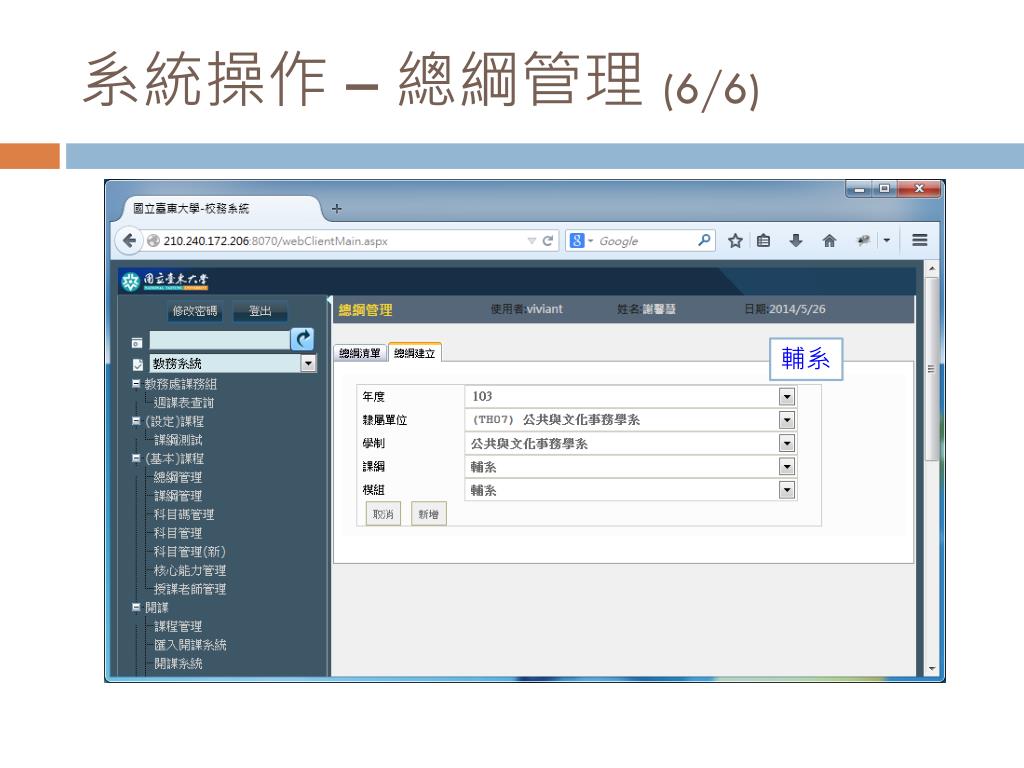Screen dimensions: 1024x768
Task: Click the browser back arrow button
Action: (x=129, y=241)
